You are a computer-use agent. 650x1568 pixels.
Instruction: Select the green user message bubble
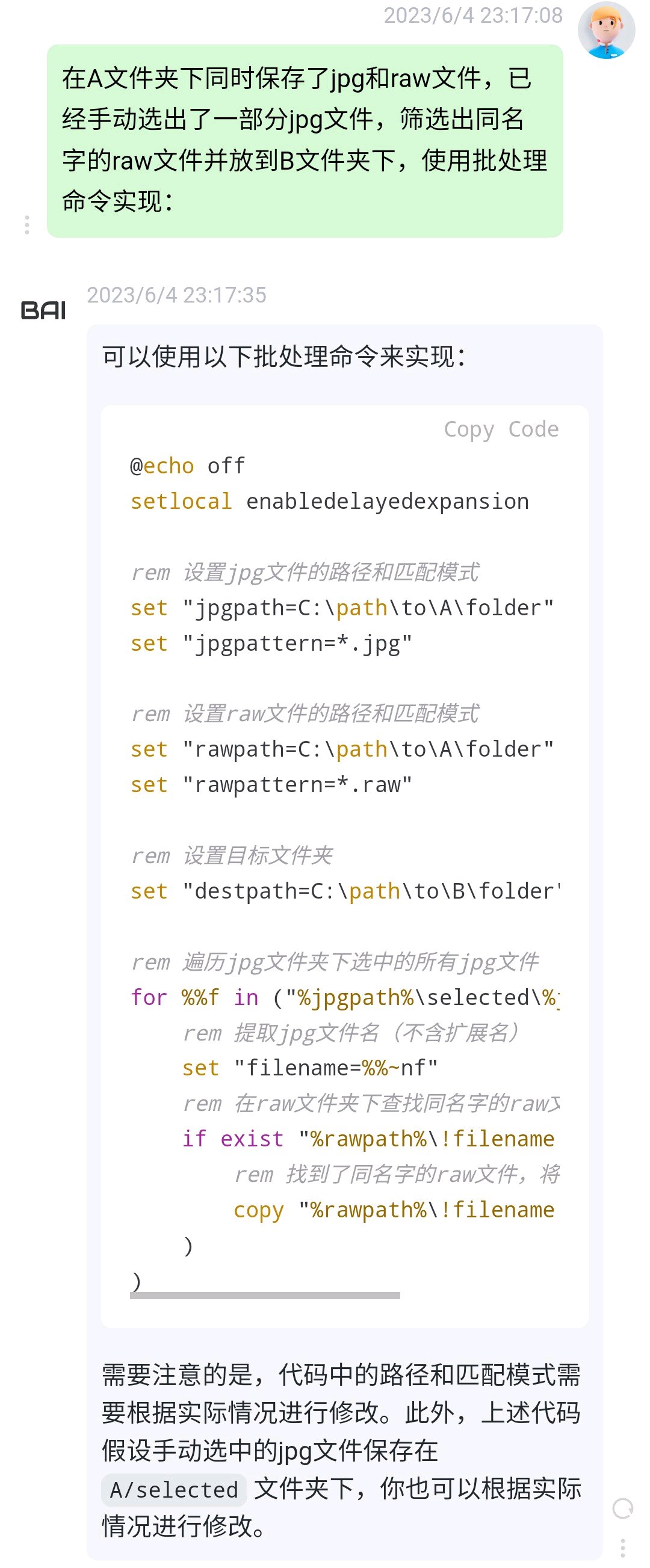coord(305,141)
